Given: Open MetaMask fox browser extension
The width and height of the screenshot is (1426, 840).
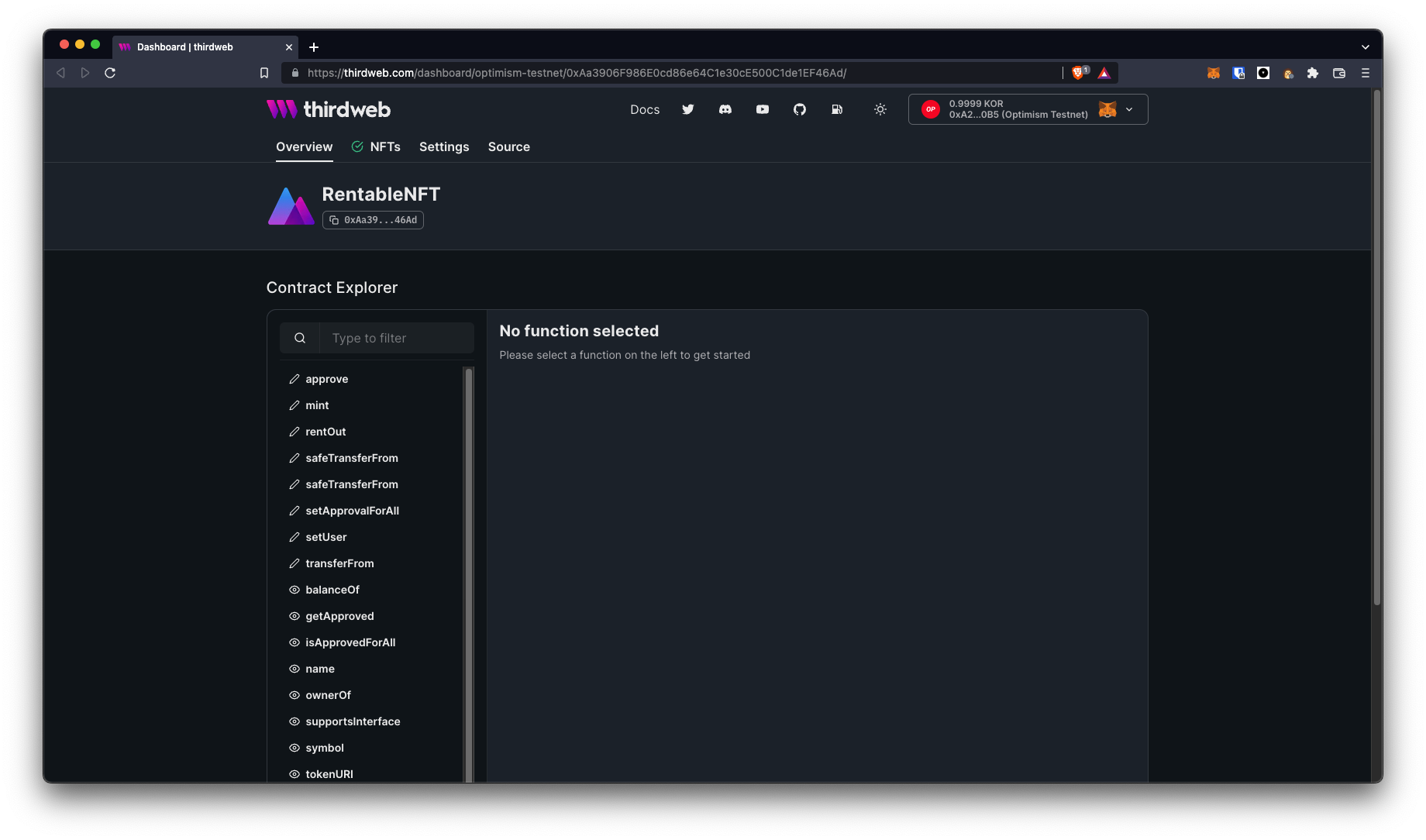Looking at the screenshot, I should (x=1214, y=73).
